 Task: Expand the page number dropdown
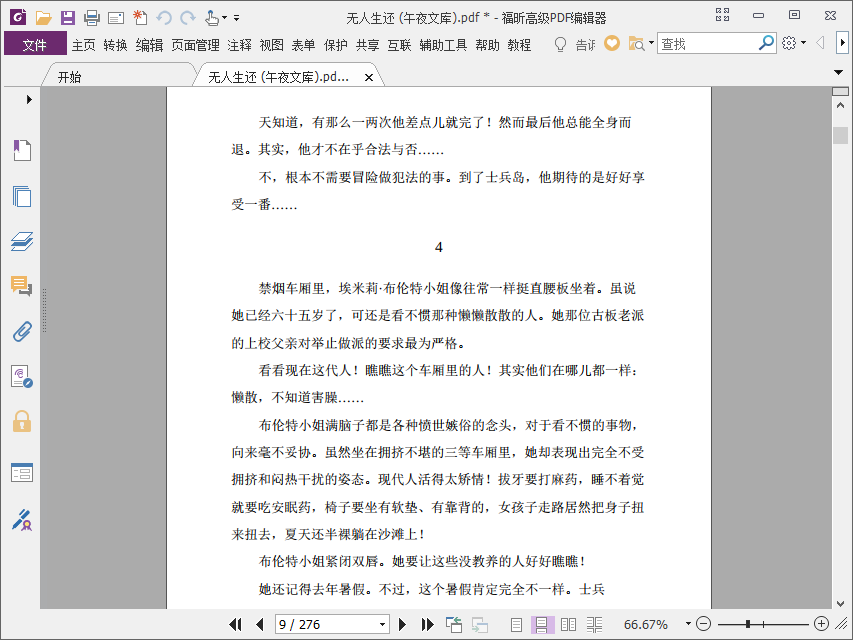382,624
